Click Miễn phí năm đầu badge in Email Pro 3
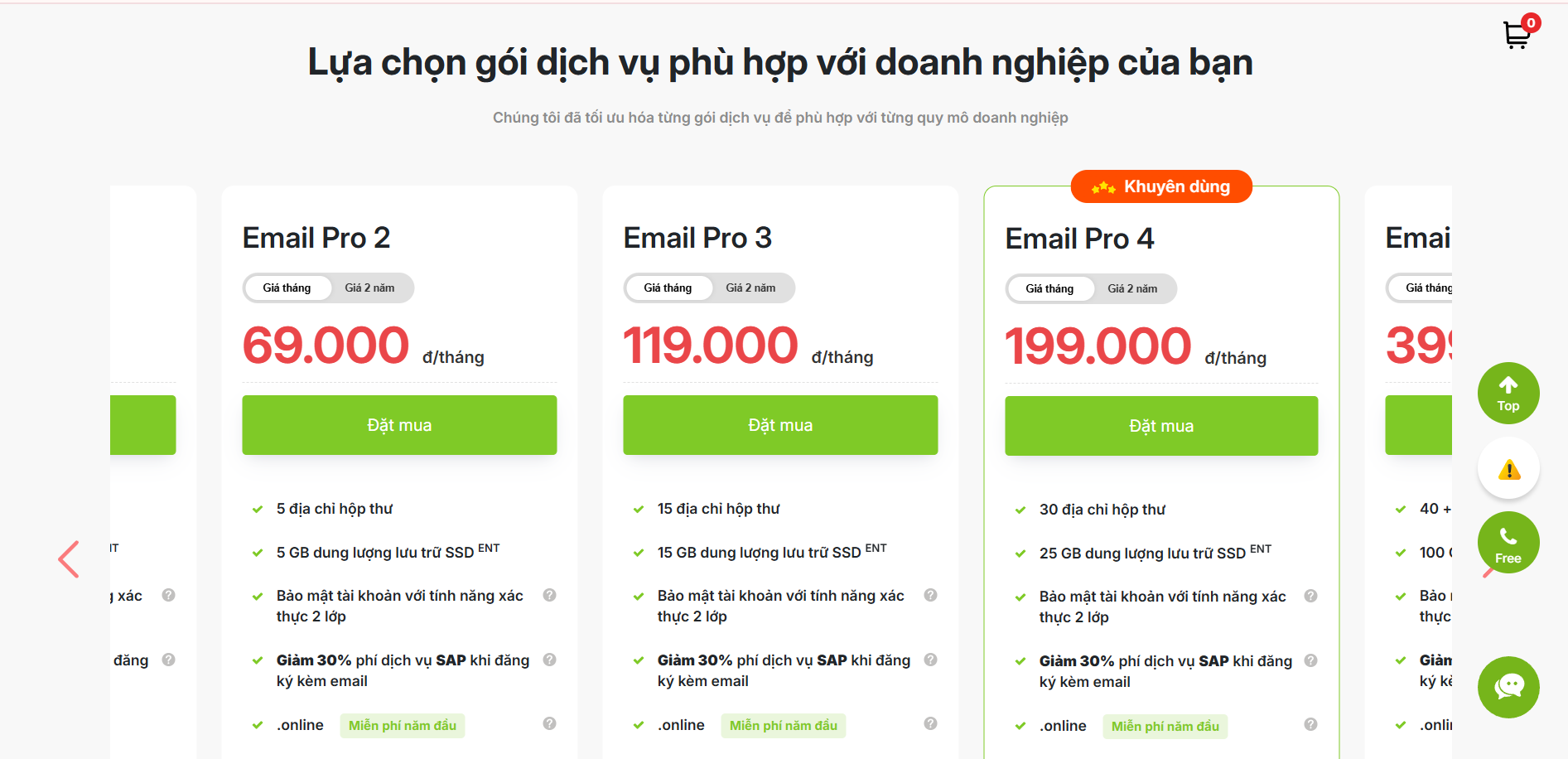 (x=783, y=726)
